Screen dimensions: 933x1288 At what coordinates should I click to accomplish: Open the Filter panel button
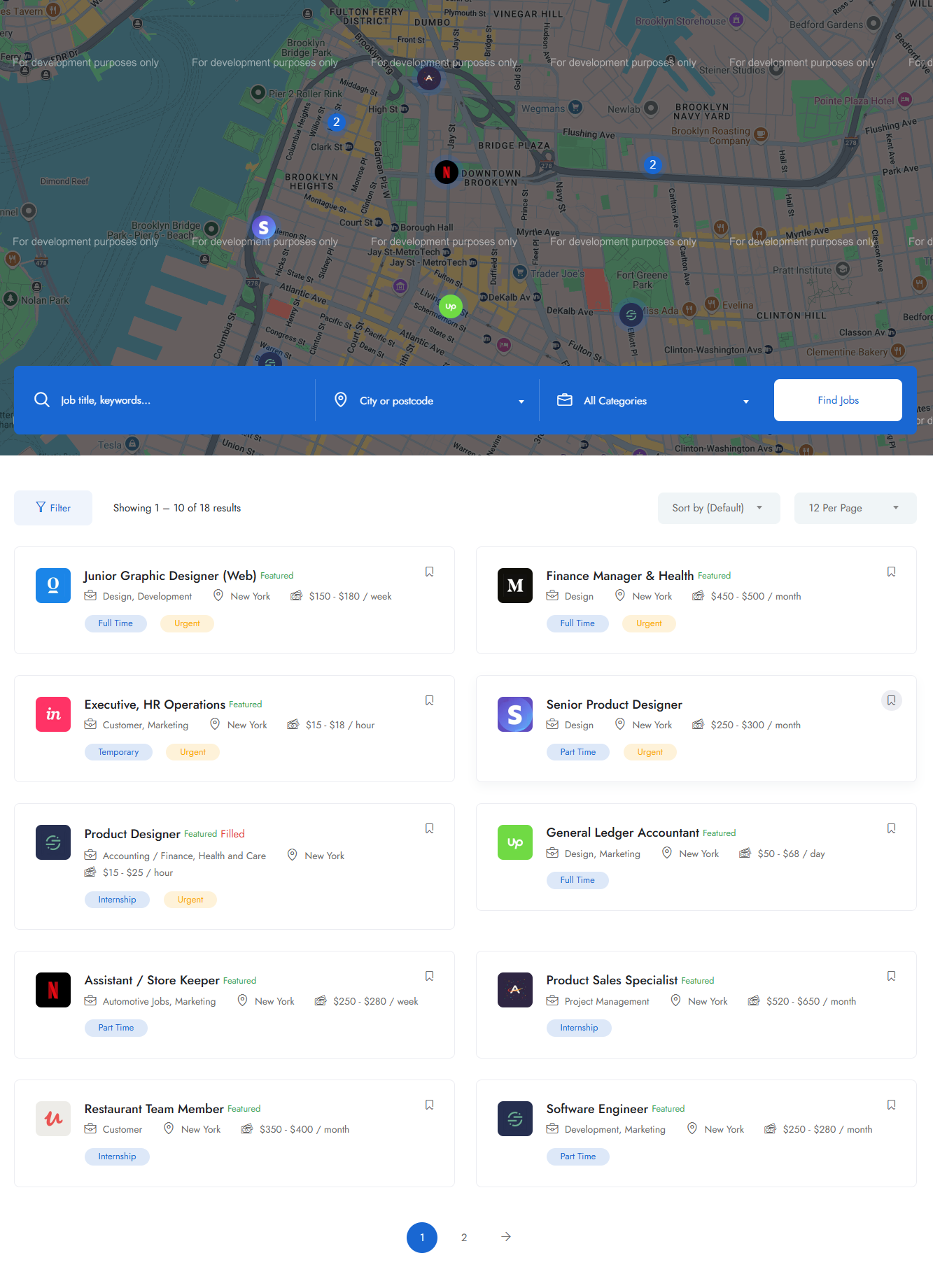pos(53,508)
